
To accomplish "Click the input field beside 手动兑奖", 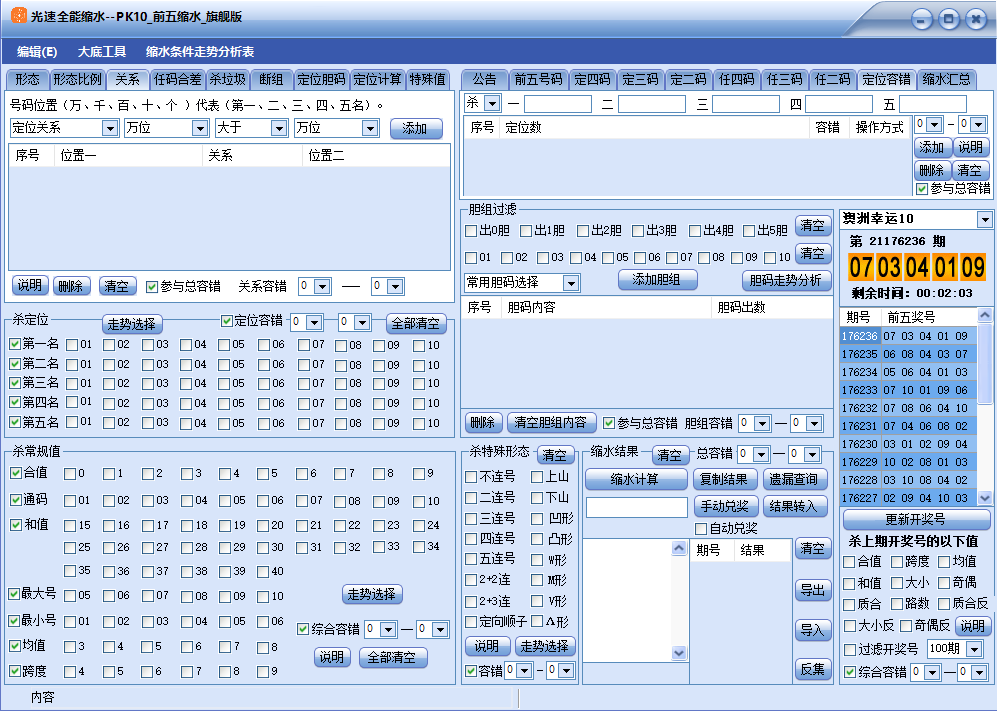I will pyautogui.click(x=636, y=507).
